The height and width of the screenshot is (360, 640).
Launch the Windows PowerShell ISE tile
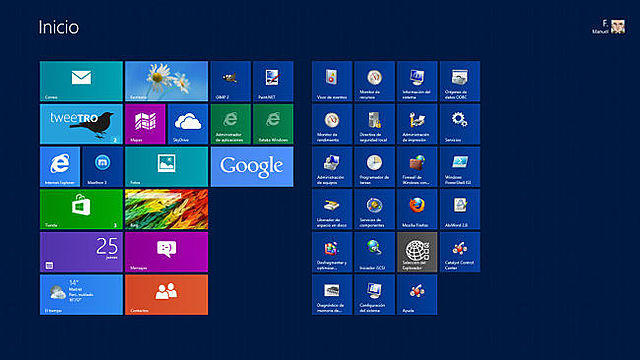pyautogui.click(x=460, y=167)
